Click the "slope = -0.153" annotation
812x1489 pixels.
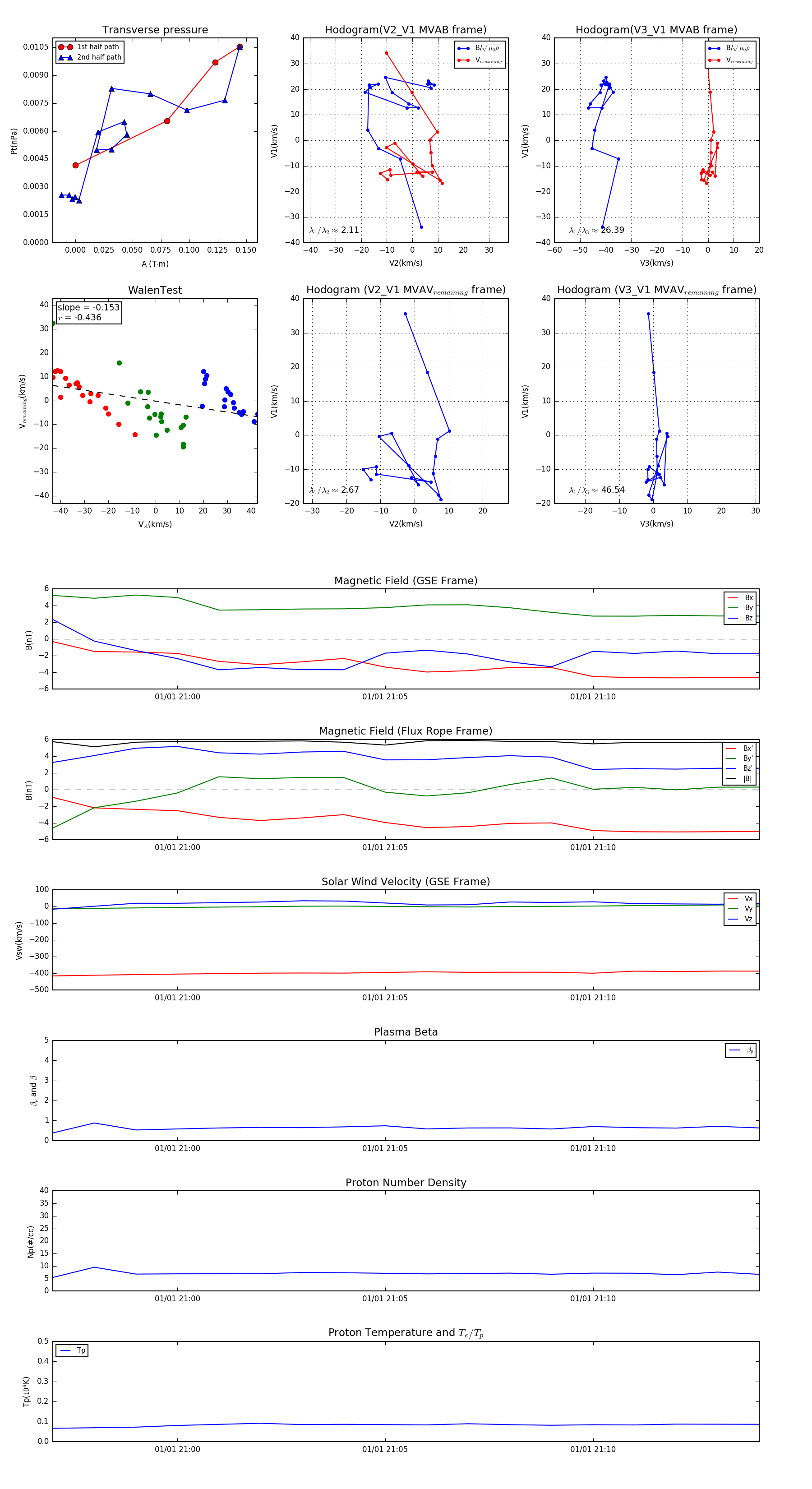coord(88,308)
